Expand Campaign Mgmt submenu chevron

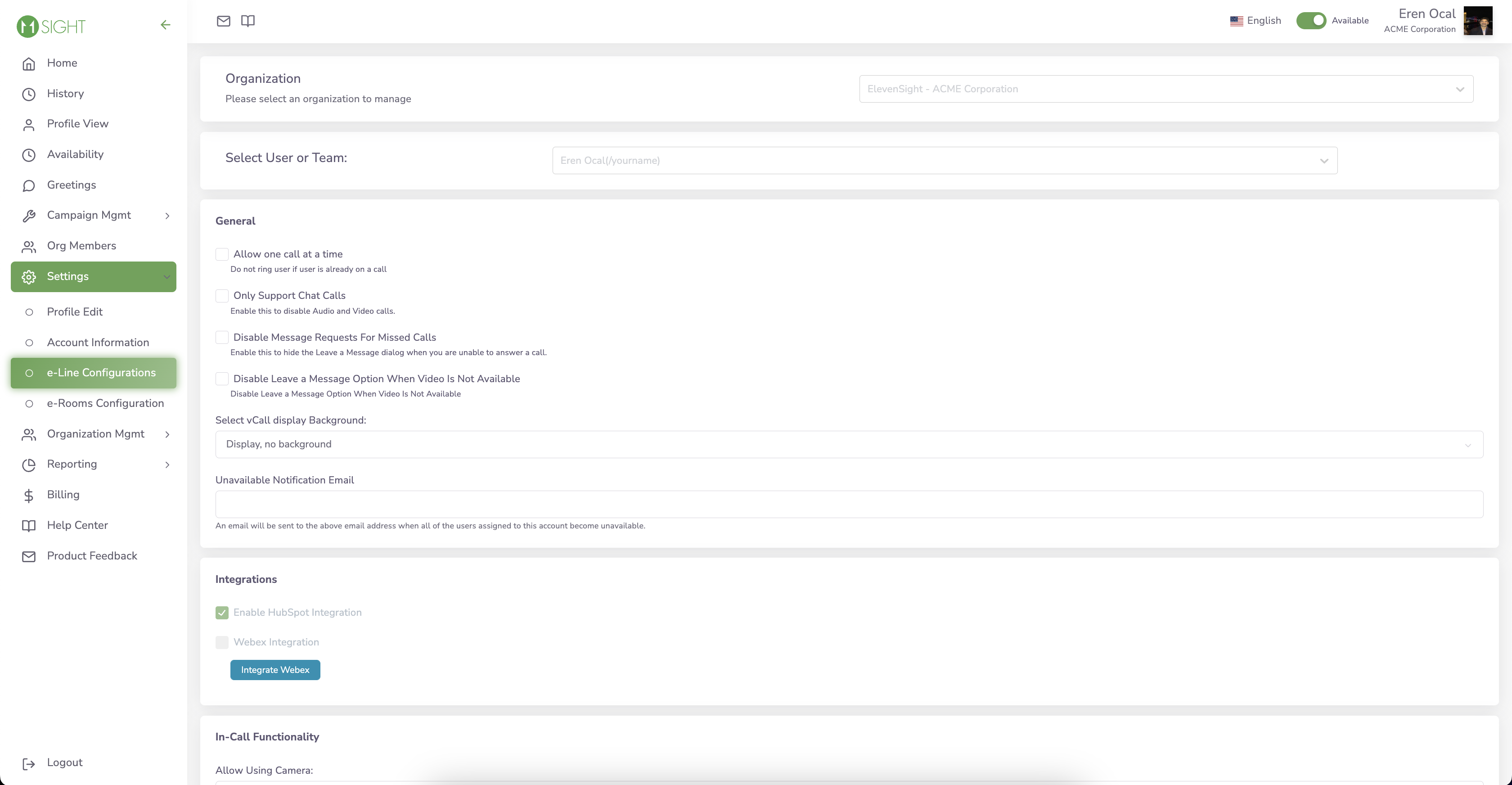[x=167, y=216]
